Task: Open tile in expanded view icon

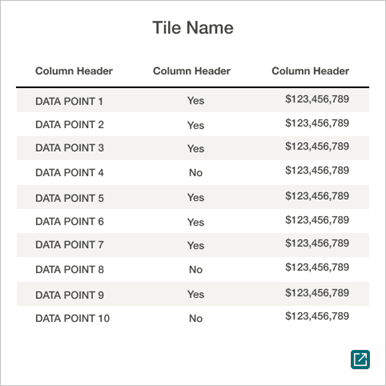Action: pyautogui.click(x=360, y=359)
